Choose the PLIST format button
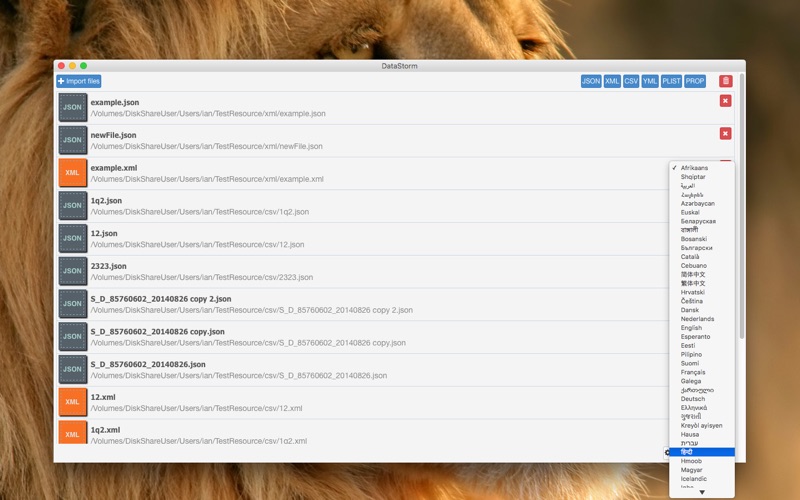Screen dimensions: 800x500 coord(671,81)
